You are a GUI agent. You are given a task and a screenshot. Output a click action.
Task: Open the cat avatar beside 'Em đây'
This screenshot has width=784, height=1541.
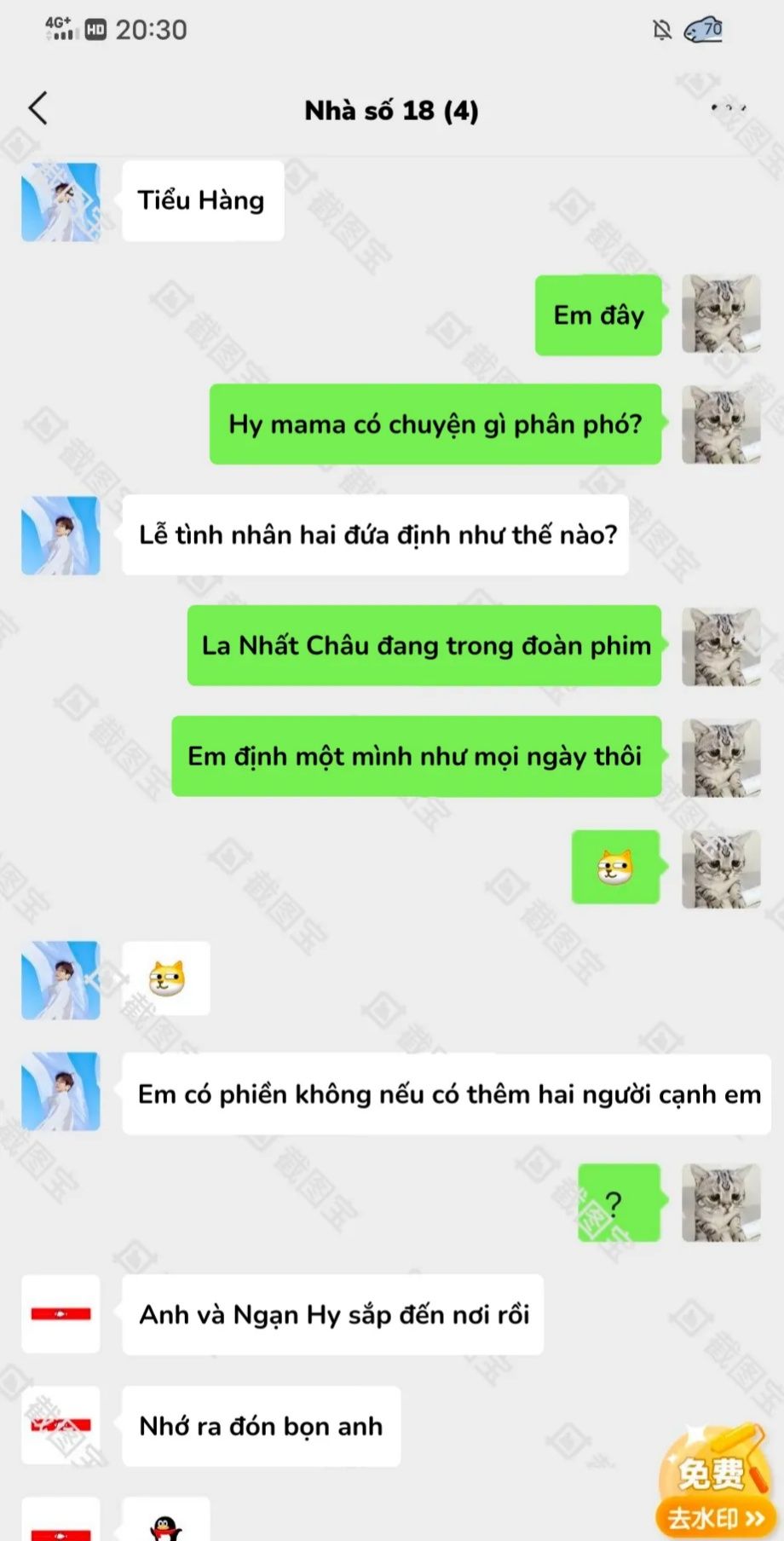pyautogui.click(x=721, y=314)
